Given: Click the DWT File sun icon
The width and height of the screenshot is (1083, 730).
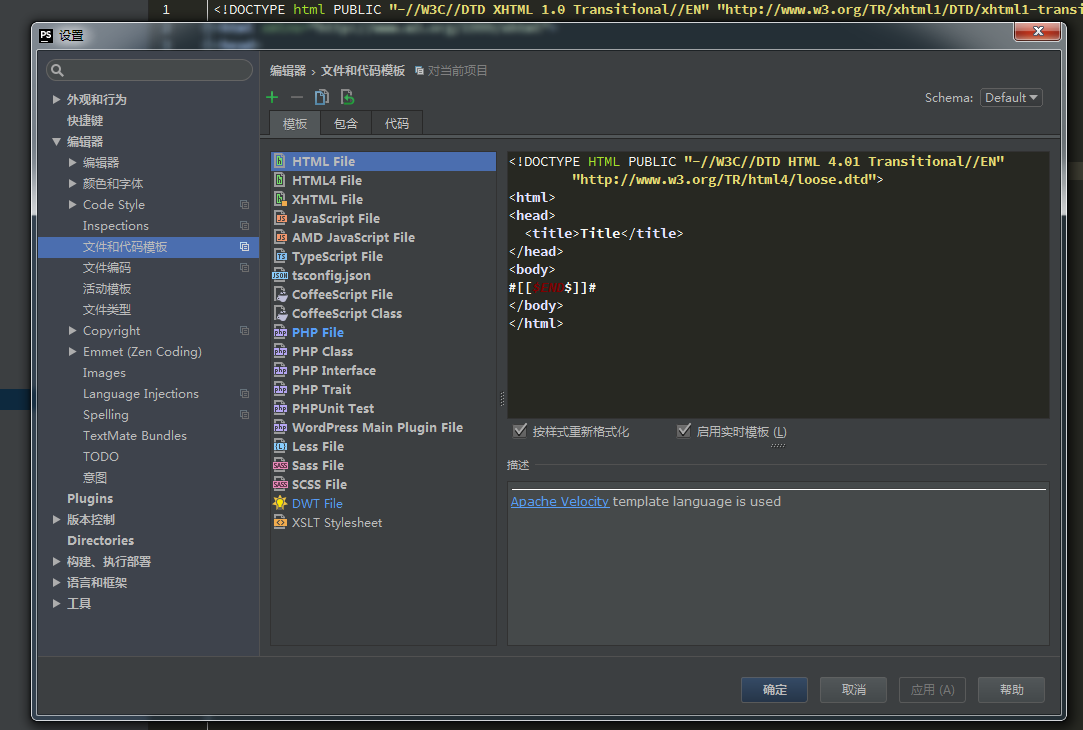Looking at the screenshot, I should click(280, 503).
